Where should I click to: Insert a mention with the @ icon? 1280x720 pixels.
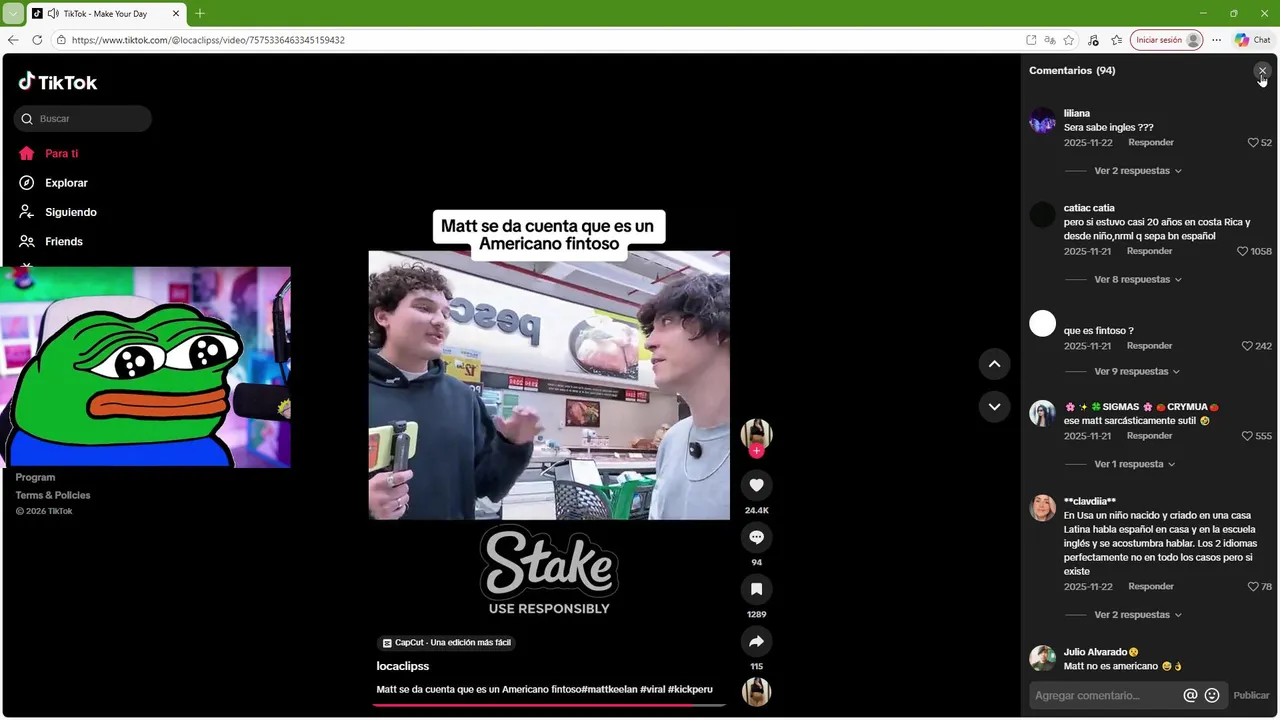tap(1190, 695)
